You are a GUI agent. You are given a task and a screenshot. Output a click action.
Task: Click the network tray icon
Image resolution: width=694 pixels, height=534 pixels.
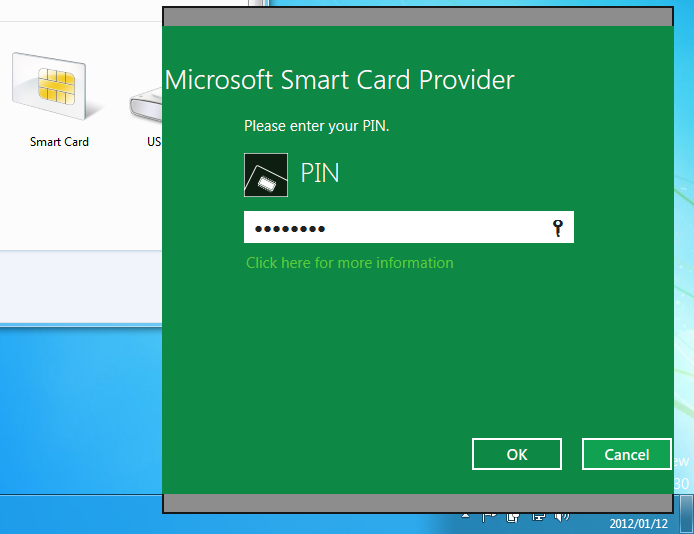pyautogui.click(x=538, y=517)
